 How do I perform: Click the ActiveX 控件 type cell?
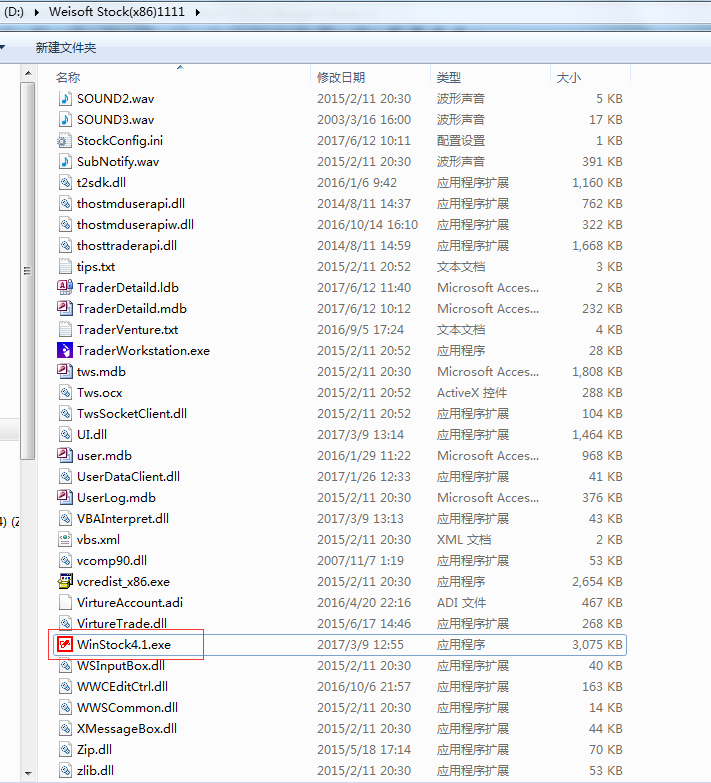[x=472, y=392]
